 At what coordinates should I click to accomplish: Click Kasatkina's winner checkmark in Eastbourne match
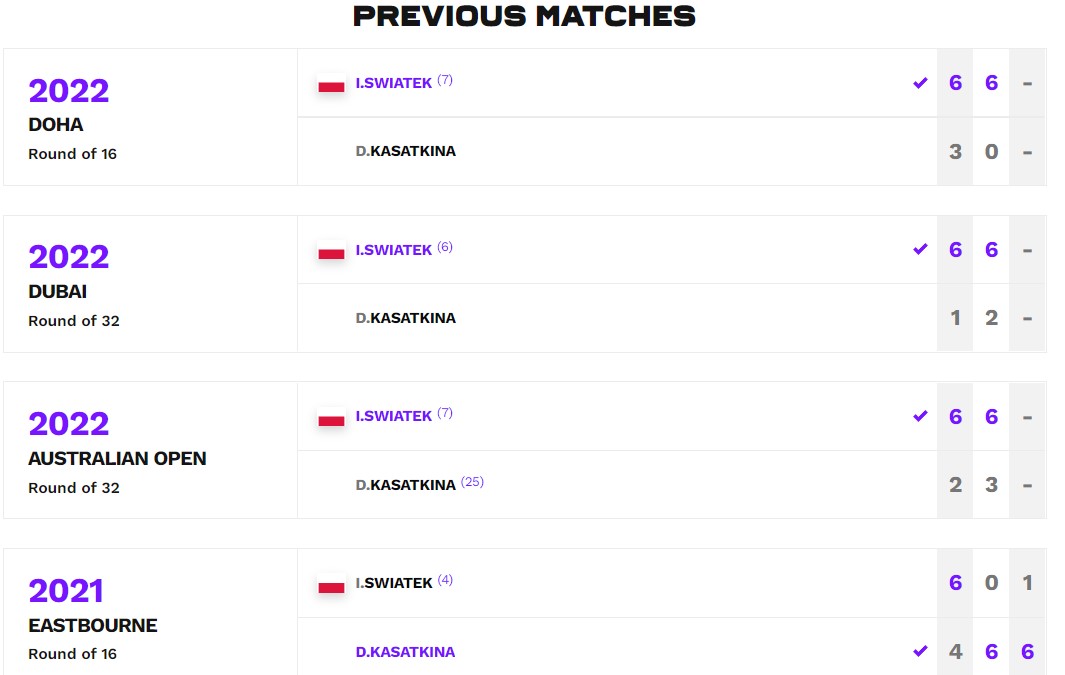tap(920, 652)
